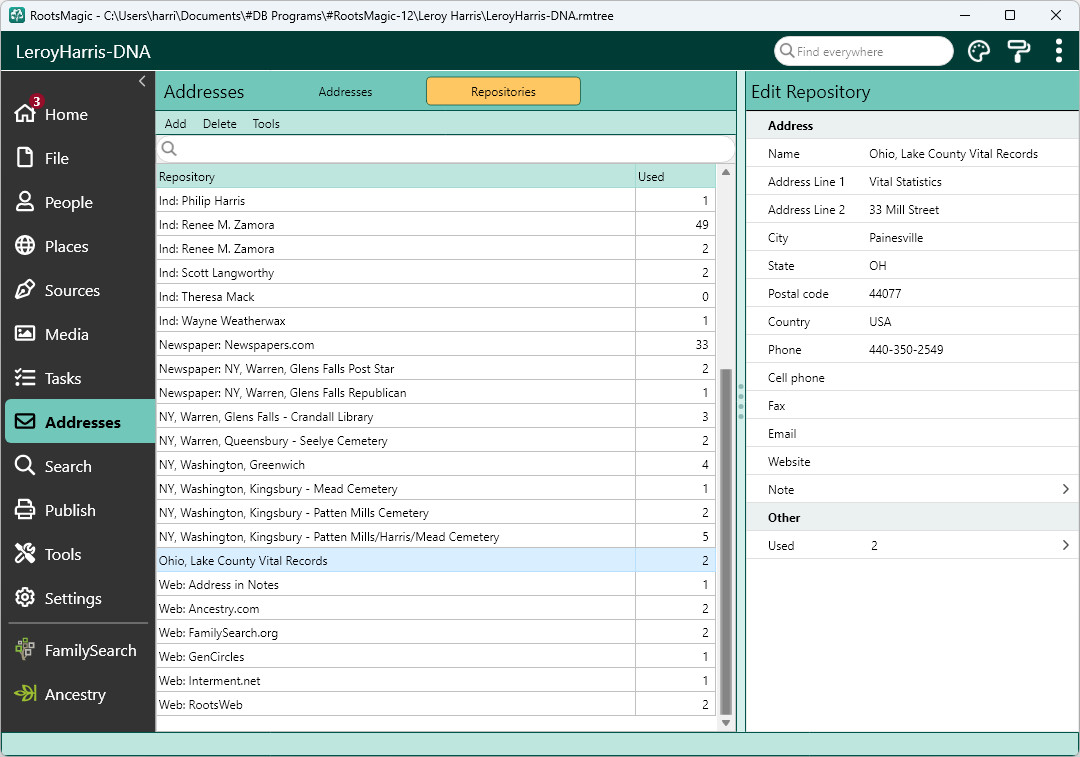Switch to the Addresses tab

(x=345, y=92)
